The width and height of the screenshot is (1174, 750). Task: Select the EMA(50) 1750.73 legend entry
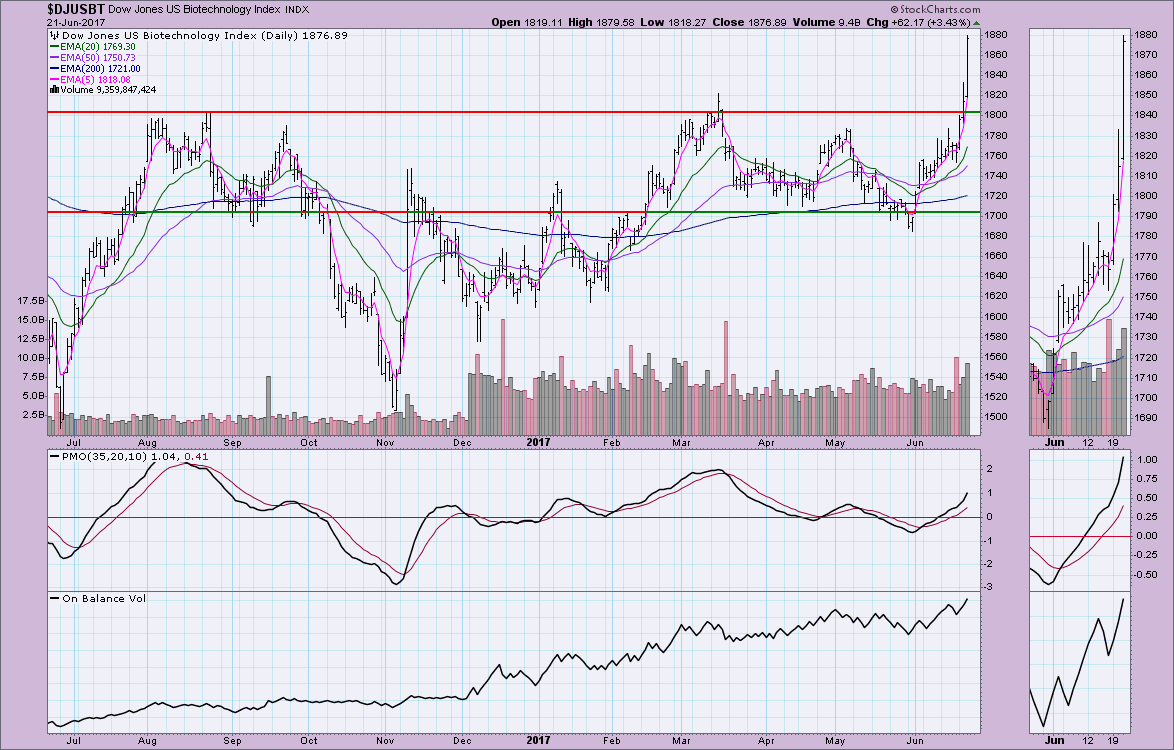(97, 58)
